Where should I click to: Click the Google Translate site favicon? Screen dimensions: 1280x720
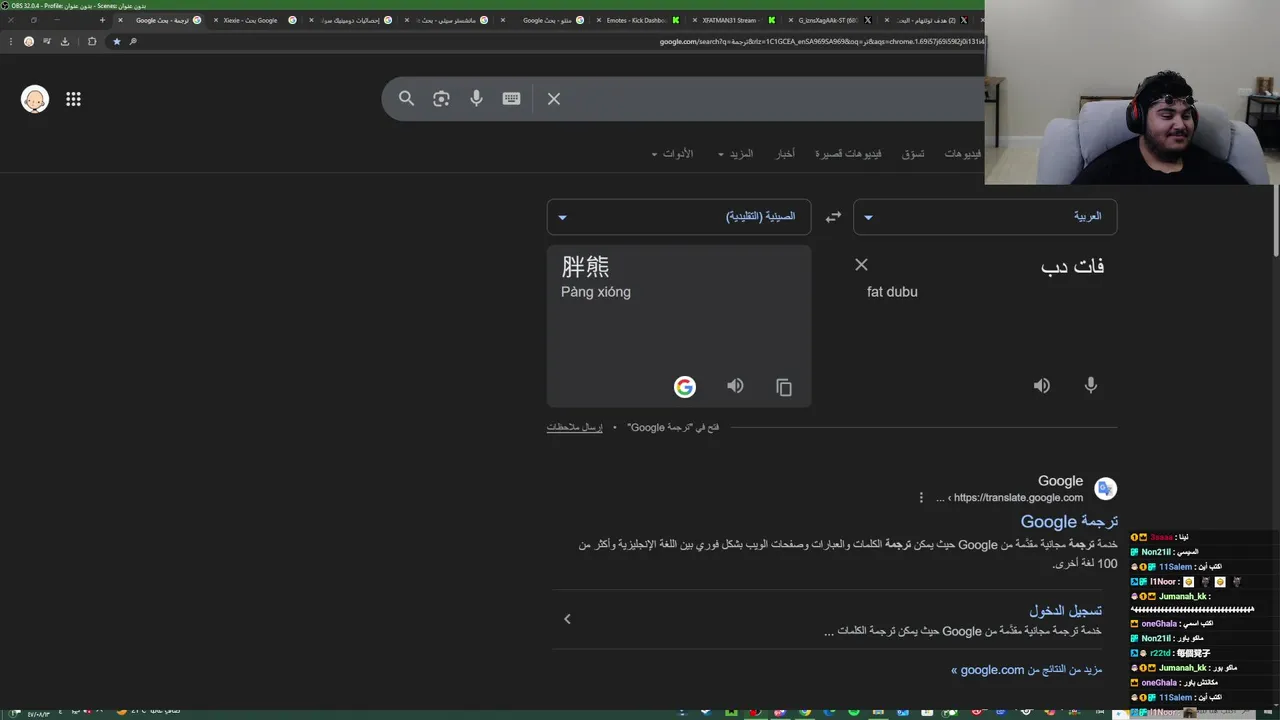click(x=1105, y=488)
